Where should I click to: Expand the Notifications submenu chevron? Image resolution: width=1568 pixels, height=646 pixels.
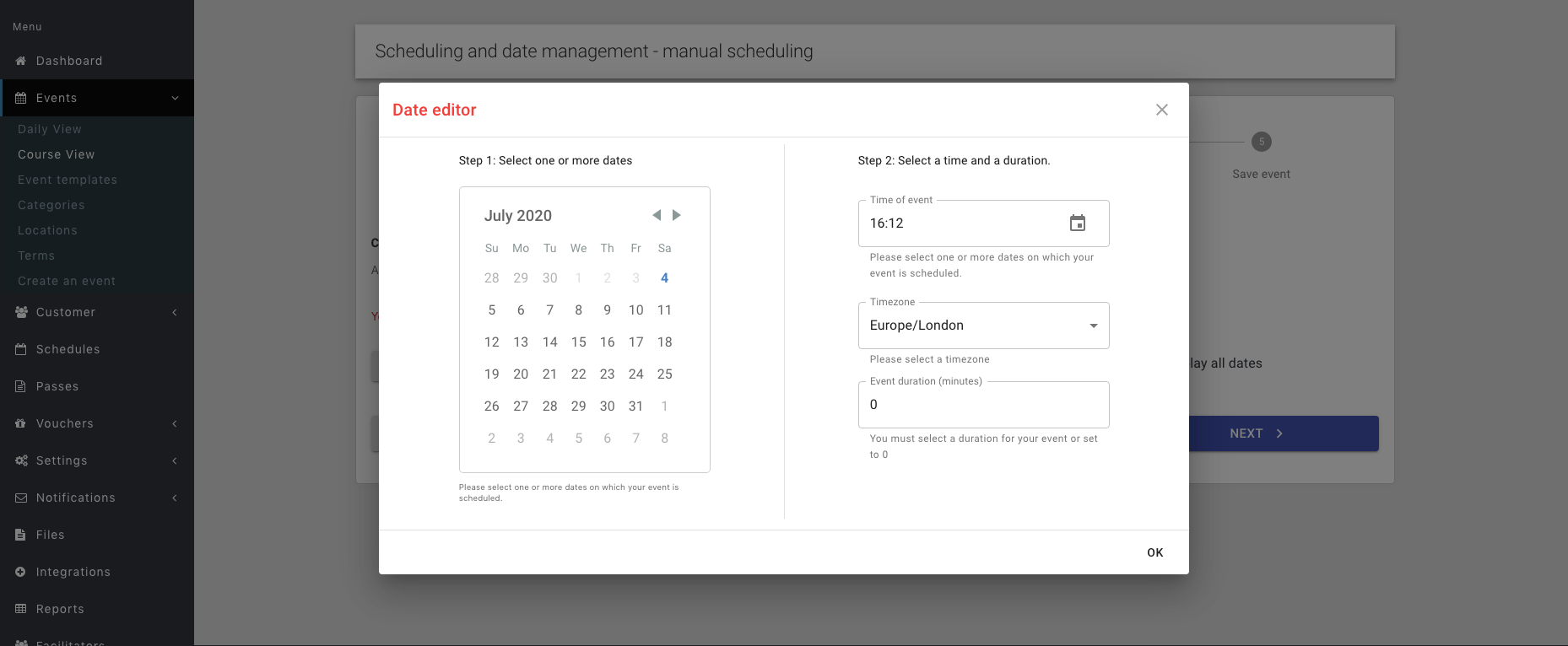click(x=175, y=498)
